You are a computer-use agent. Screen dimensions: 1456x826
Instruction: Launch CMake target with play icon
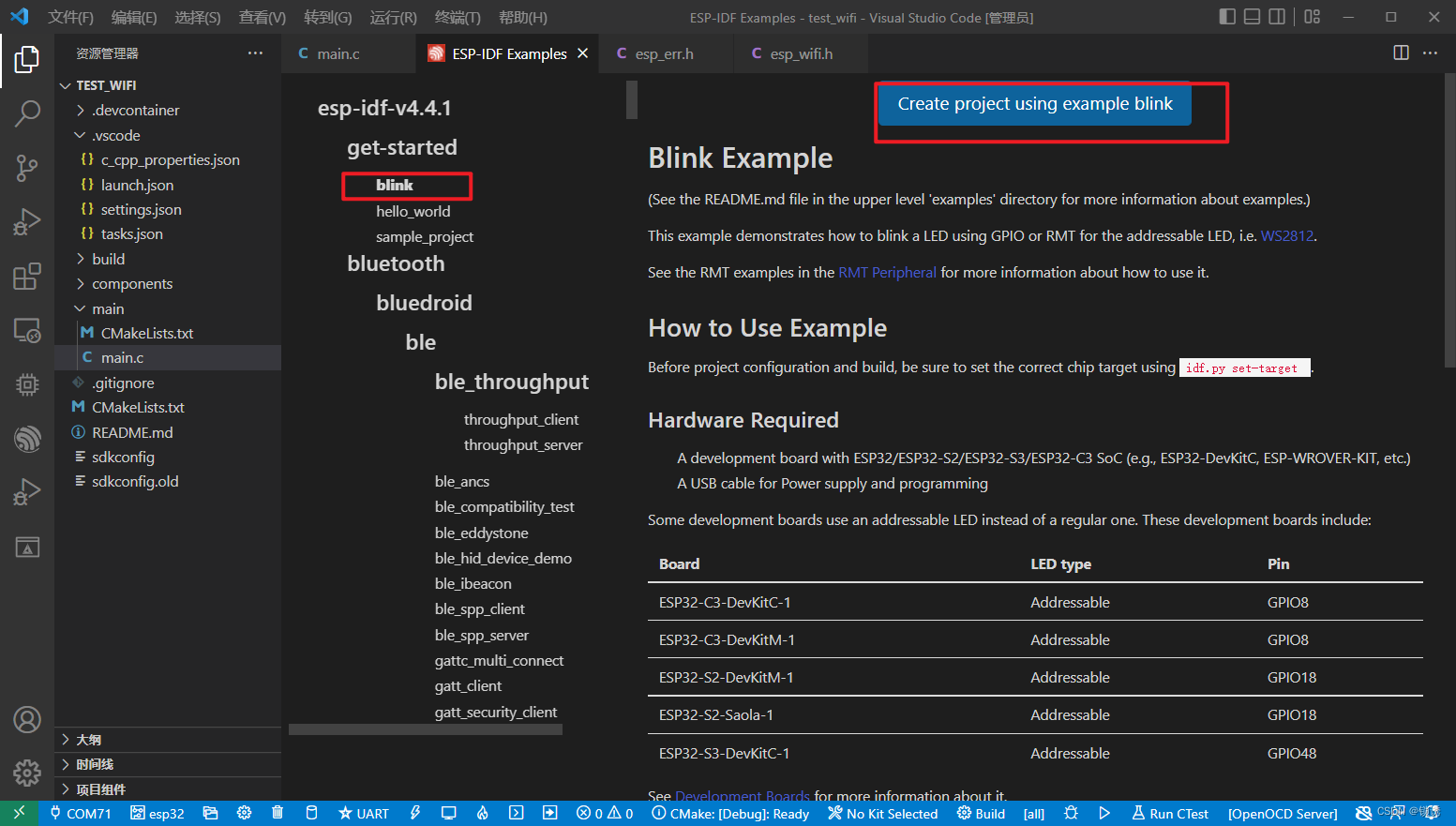coord(1104,814)
